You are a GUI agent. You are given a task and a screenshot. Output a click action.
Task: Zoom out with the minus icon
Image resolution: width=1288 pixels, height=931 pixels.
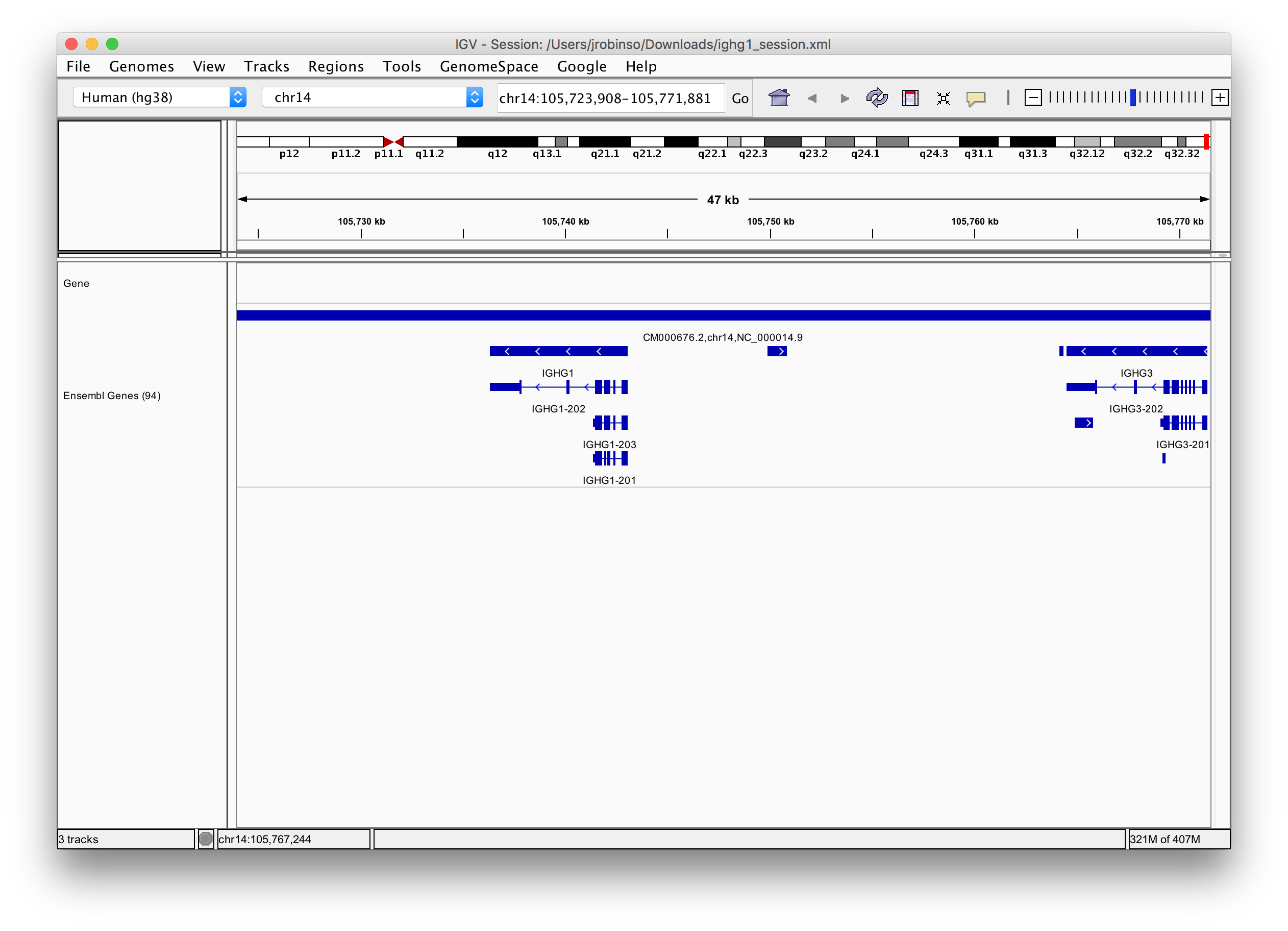coord(1032,97)
